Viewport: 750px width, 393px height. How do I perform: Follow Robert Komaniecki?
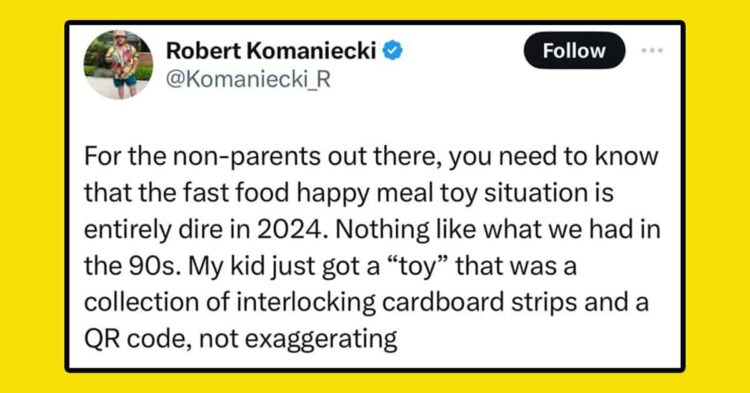pos(574,51)
